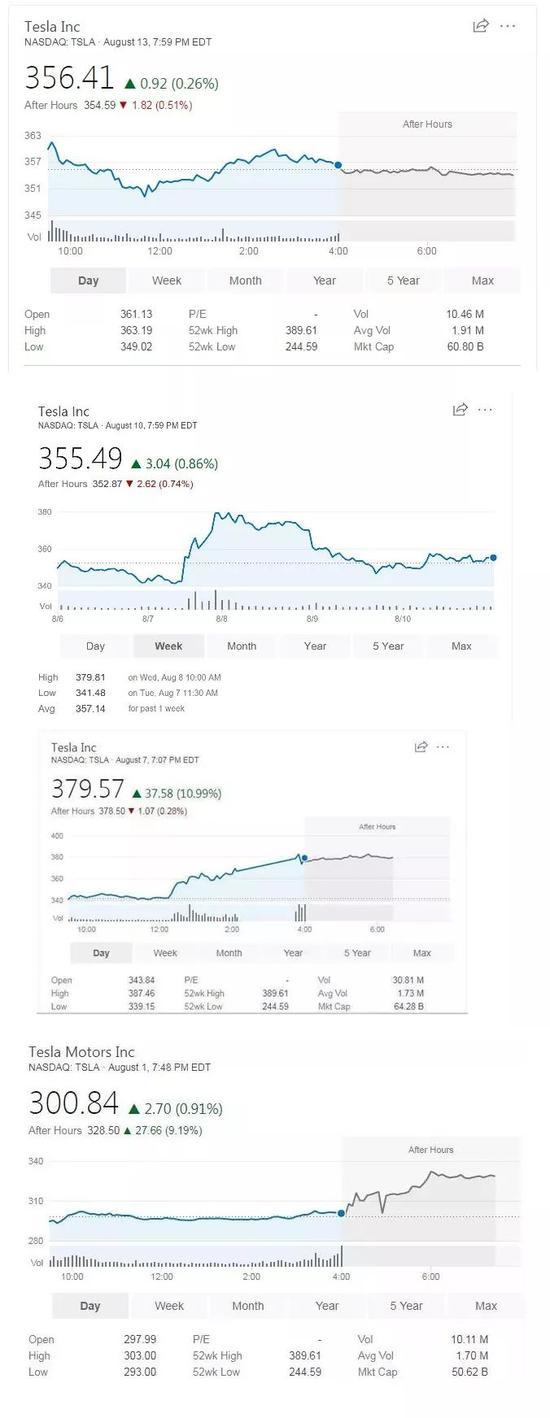Select Week tab on August 7 chart

pos(165,953)
